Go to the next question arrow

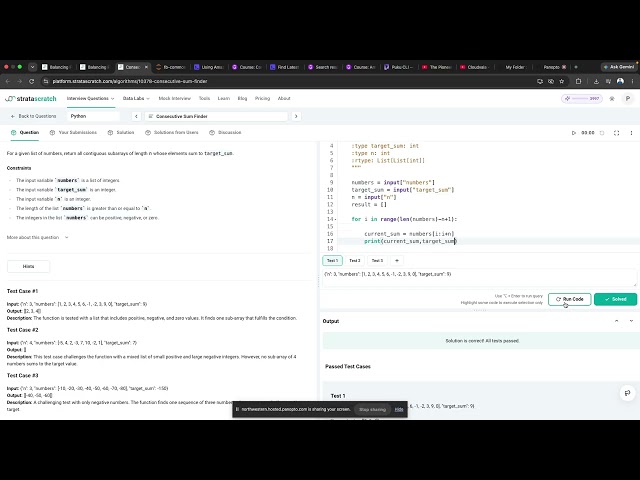[x=296, y=116]
